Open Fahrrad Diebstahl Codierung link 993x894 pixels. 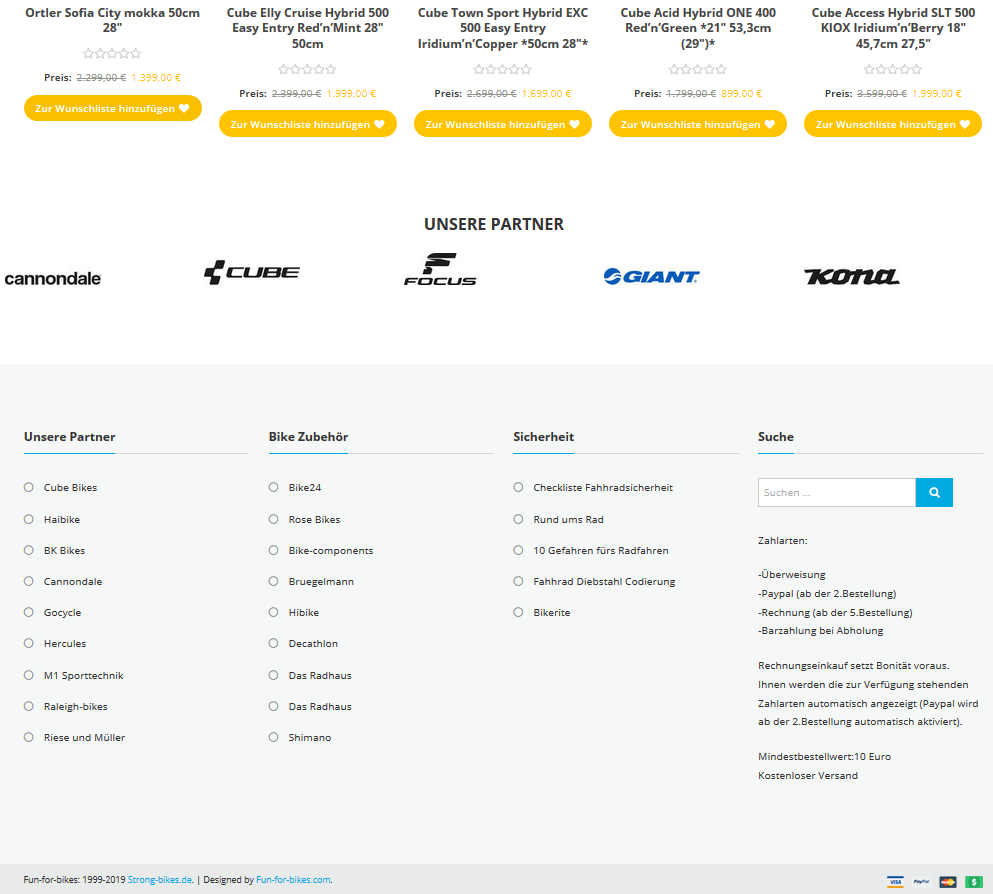tap(604, 582)
